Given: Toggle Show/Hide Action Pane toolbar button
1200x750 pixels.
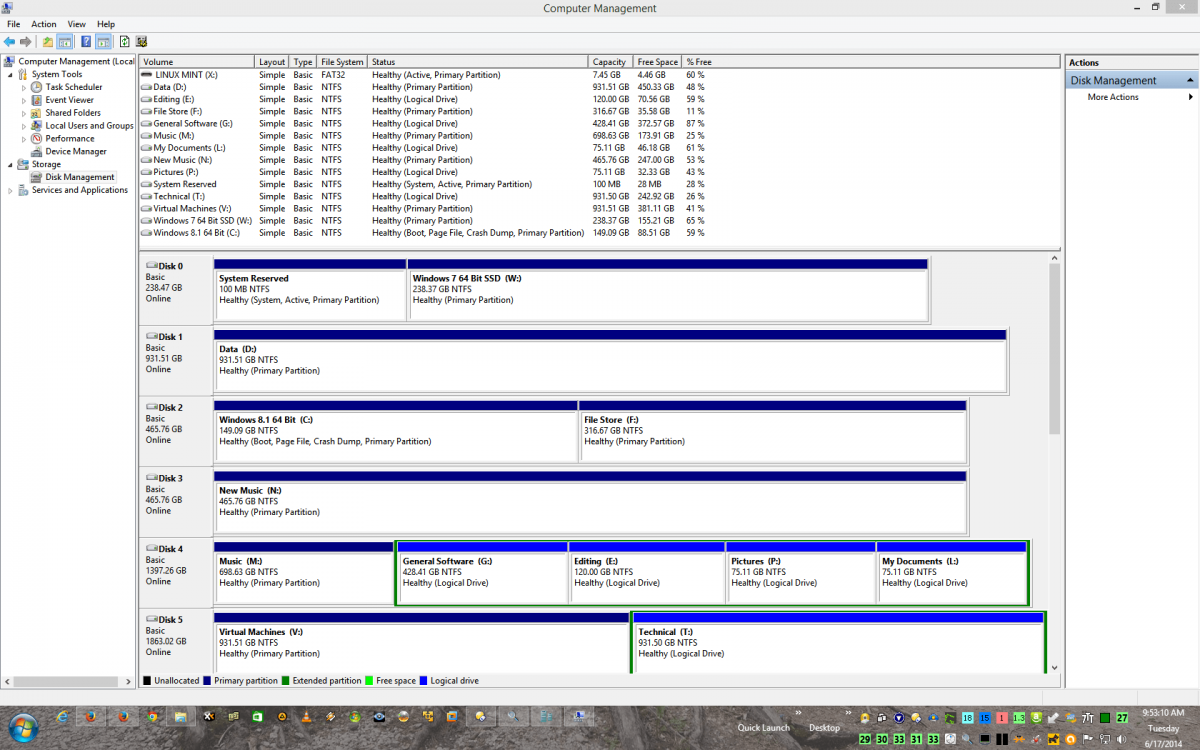Looking at the screenshot, I should click(x=103, y=42).
